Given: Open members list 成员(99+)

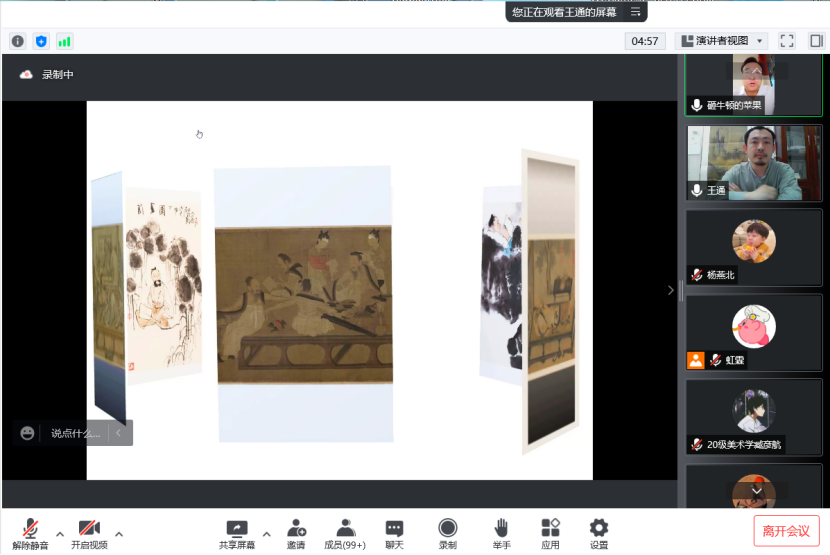Looking at the screenshot, I should (345, 533).
